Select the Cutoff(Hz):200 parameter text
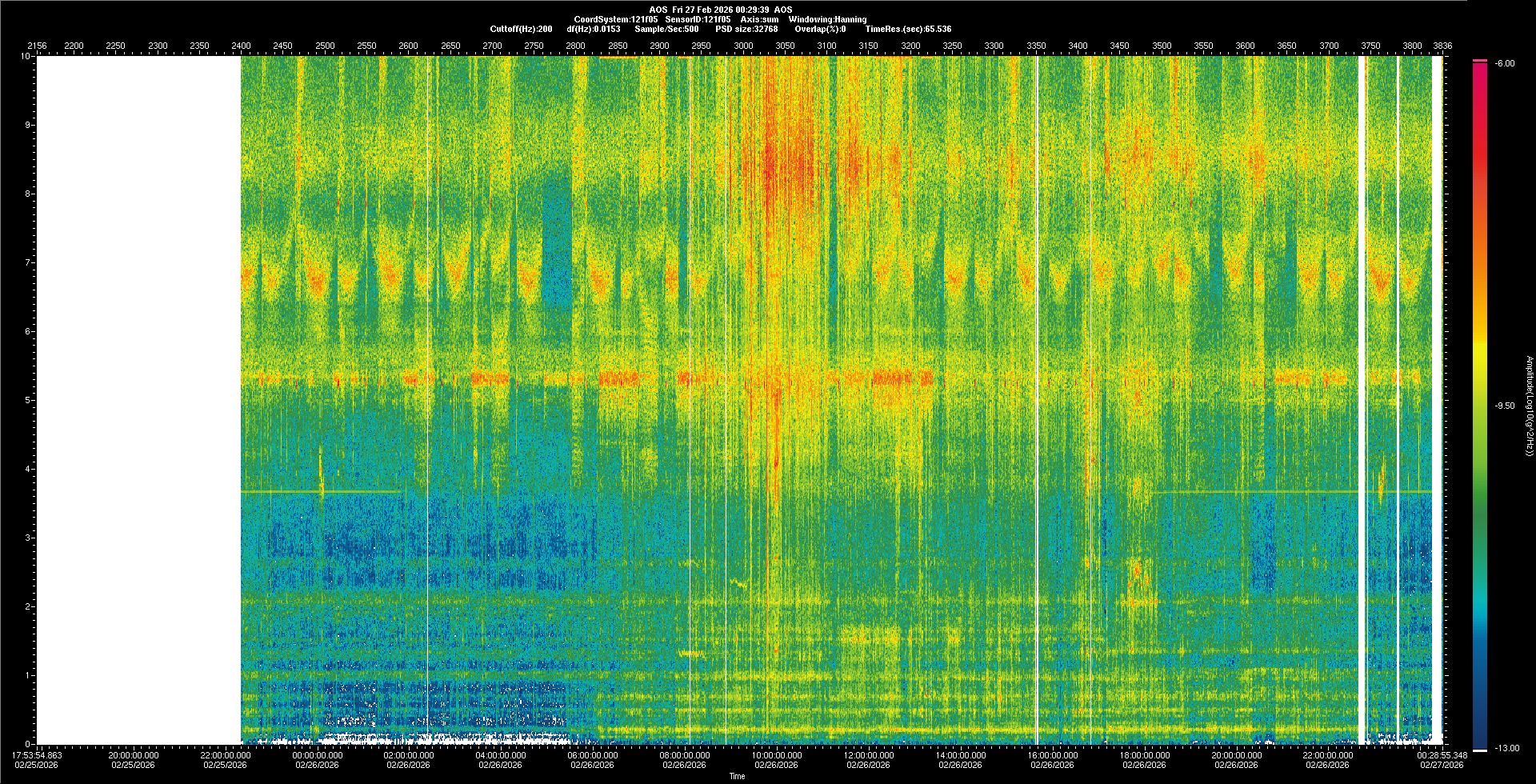Screen dimensions: 1536x784 (x=521, y=29)
